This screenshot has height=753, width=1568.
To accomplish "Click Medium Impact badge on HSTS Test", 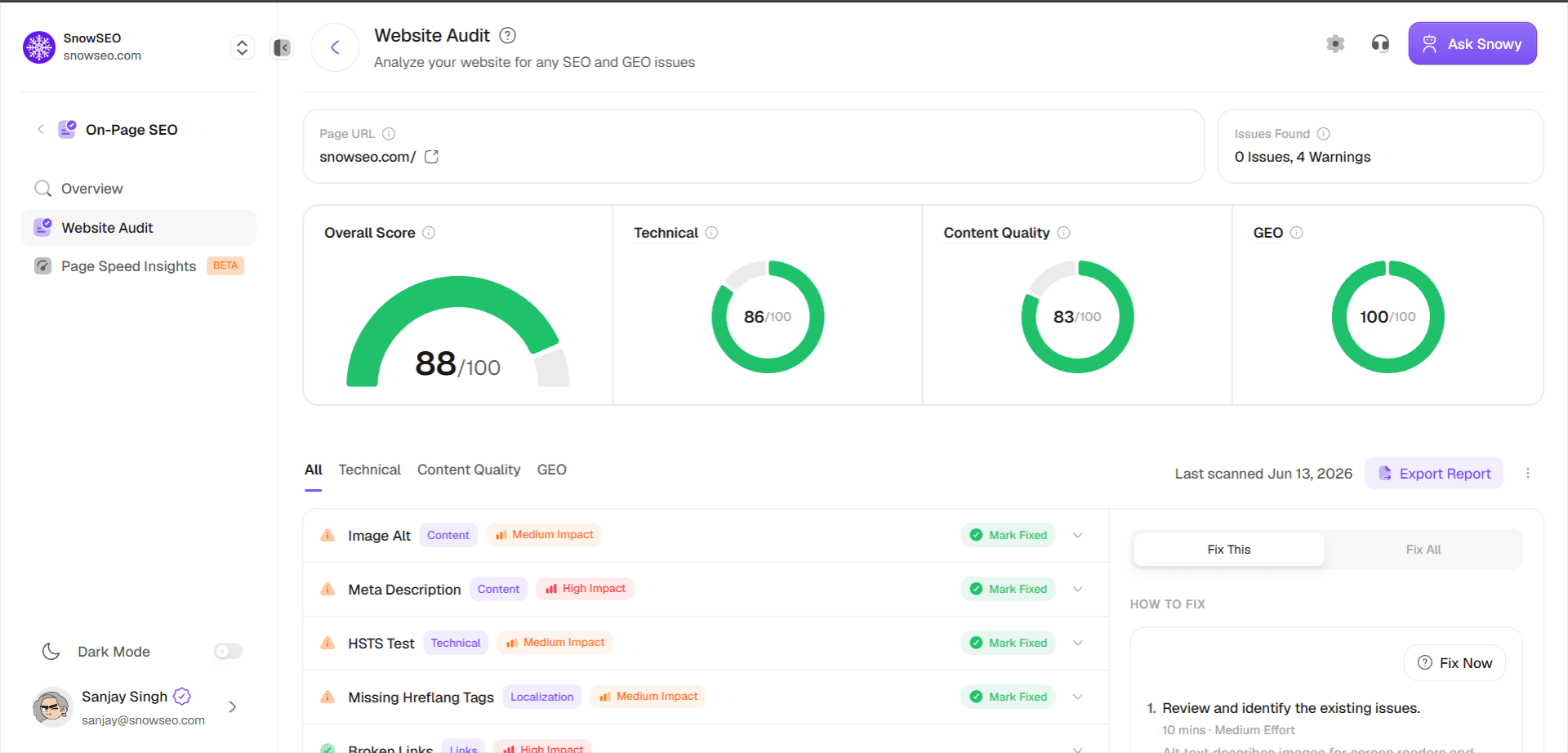I will [x=555, y=643].
